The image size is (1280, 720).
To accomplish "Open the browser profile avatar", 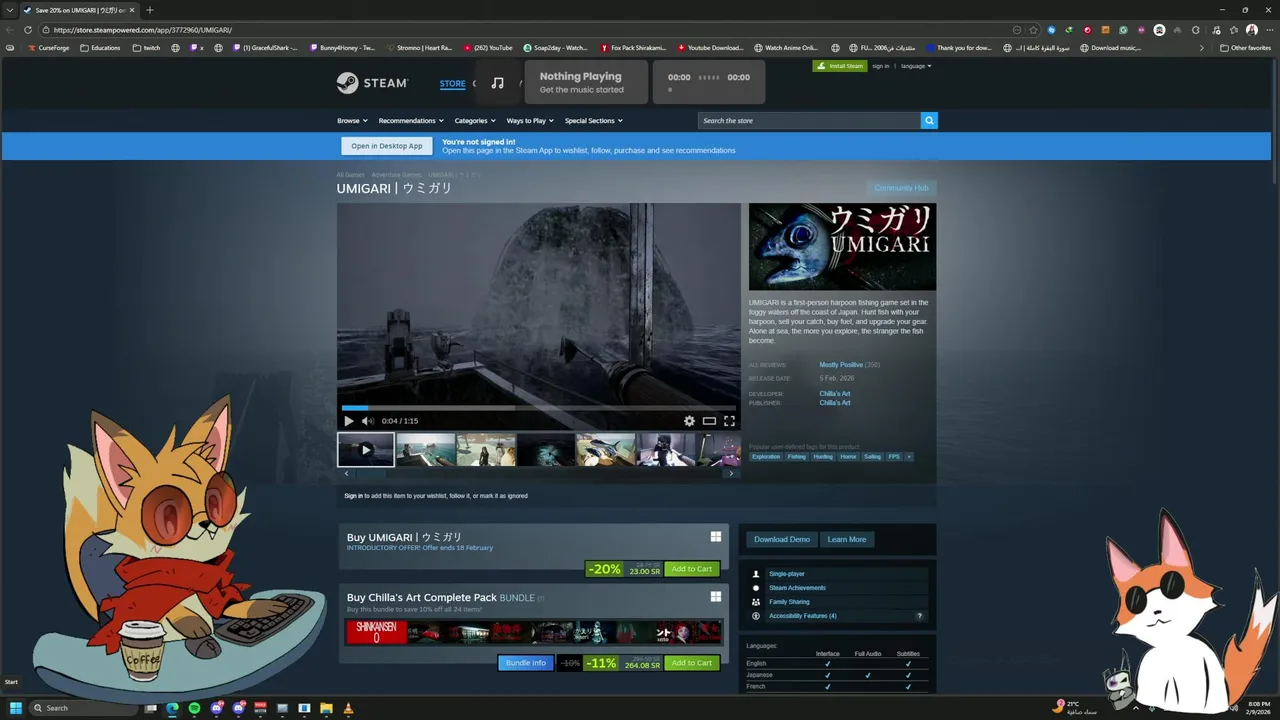I will tap(1252, 30).
